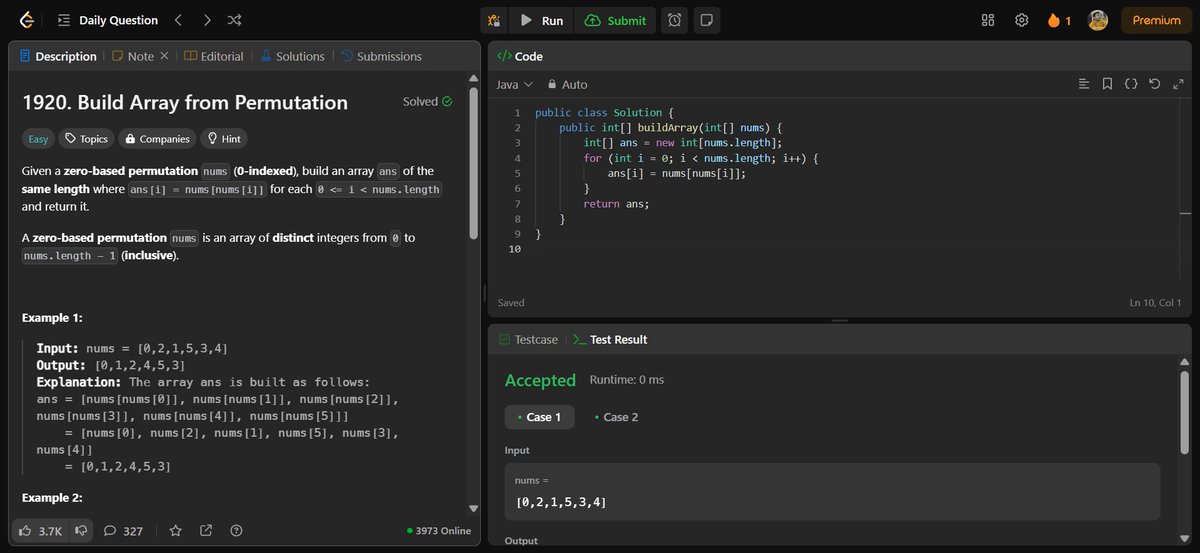Switch to the Description tab
The height and width of the screenshot is (553, 1200).
point(58,56)
